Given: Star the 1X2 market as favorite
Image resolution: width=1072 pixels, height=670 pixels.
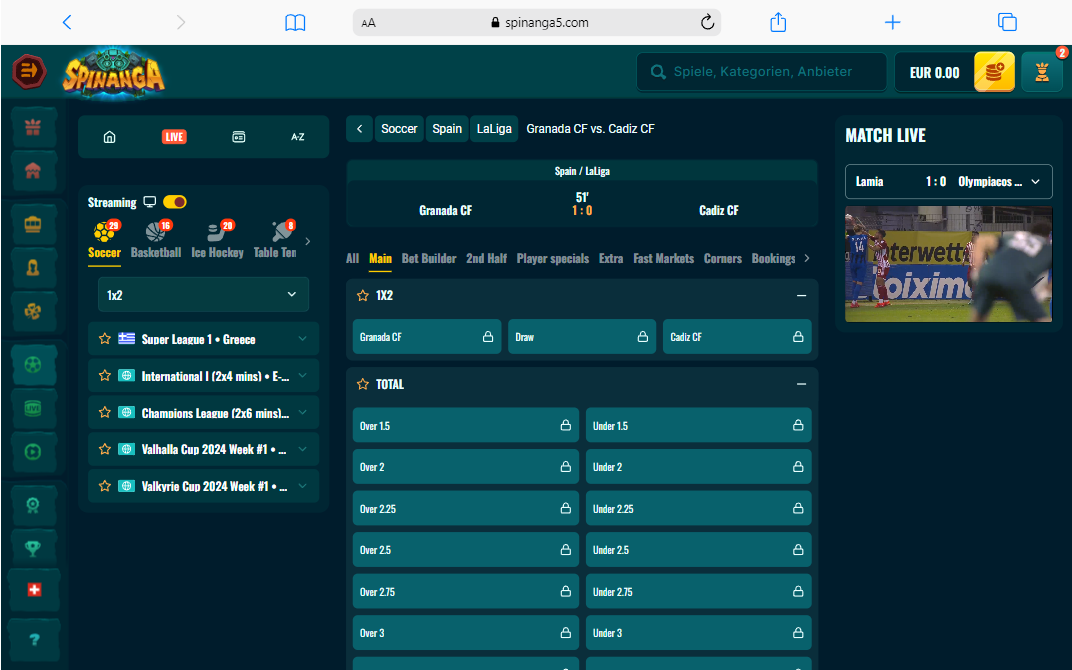Looking at the screenshot, I should 362,295.
